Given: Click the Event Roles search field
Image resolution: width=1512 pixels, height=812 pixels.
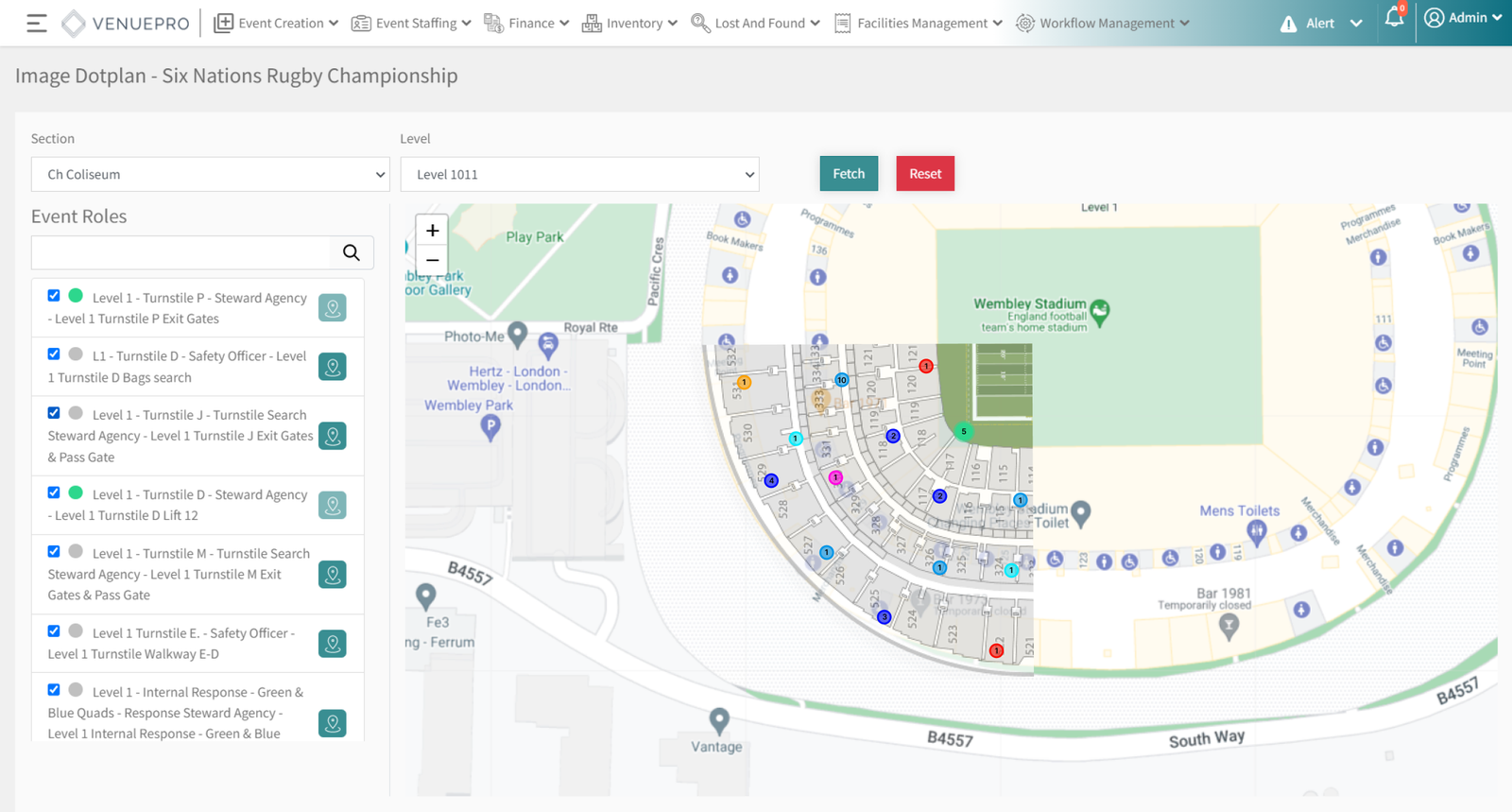Looking at the screenshot, I should click(181, 252).
